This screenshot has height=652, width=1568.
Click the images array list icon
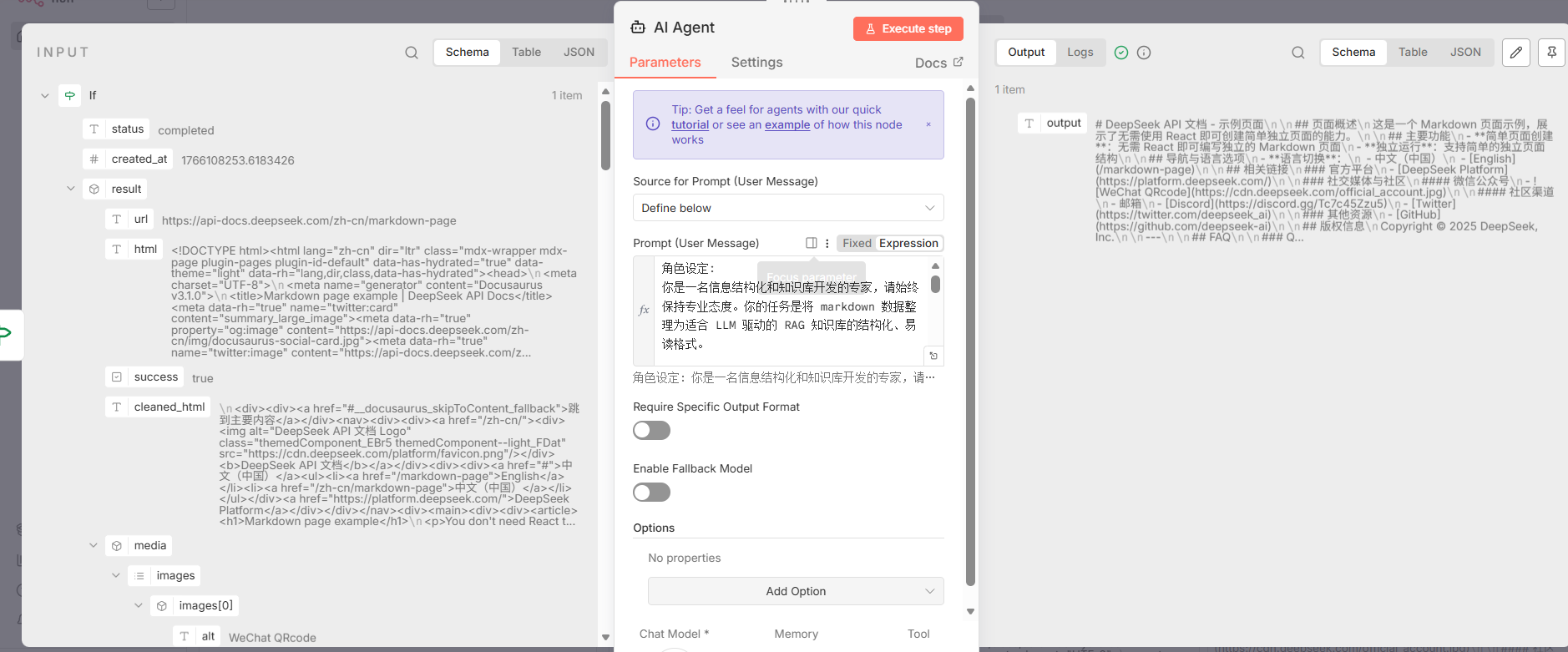(139, 576)
